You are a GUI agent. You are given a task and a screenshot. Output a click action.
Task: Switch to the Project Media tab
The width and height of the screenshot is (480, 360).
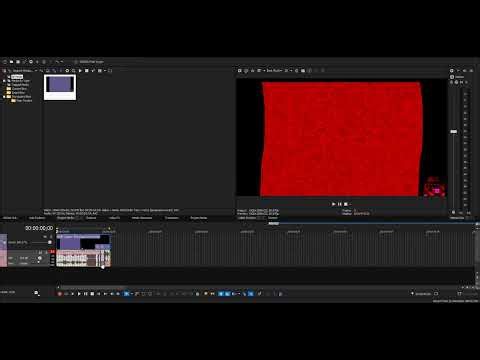(65, 218)
